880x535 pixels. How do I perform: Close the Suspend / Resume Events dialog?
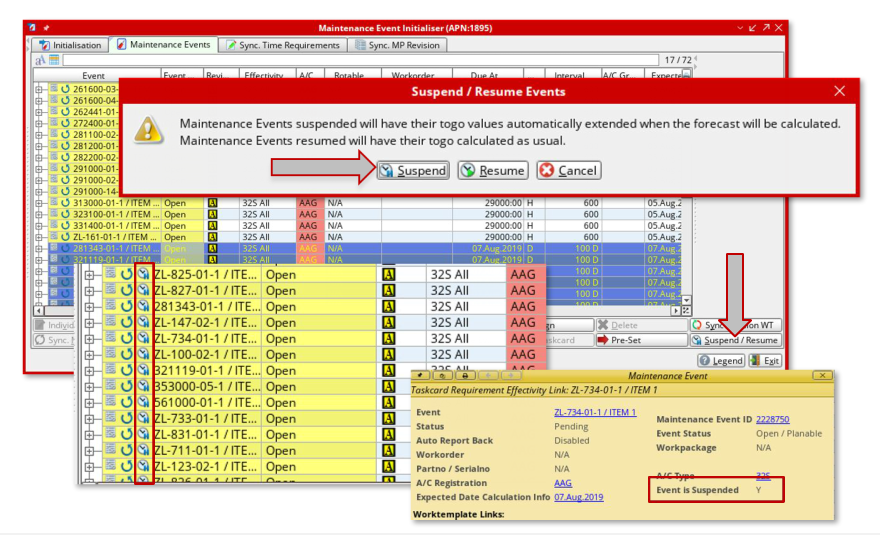point(839,91)
